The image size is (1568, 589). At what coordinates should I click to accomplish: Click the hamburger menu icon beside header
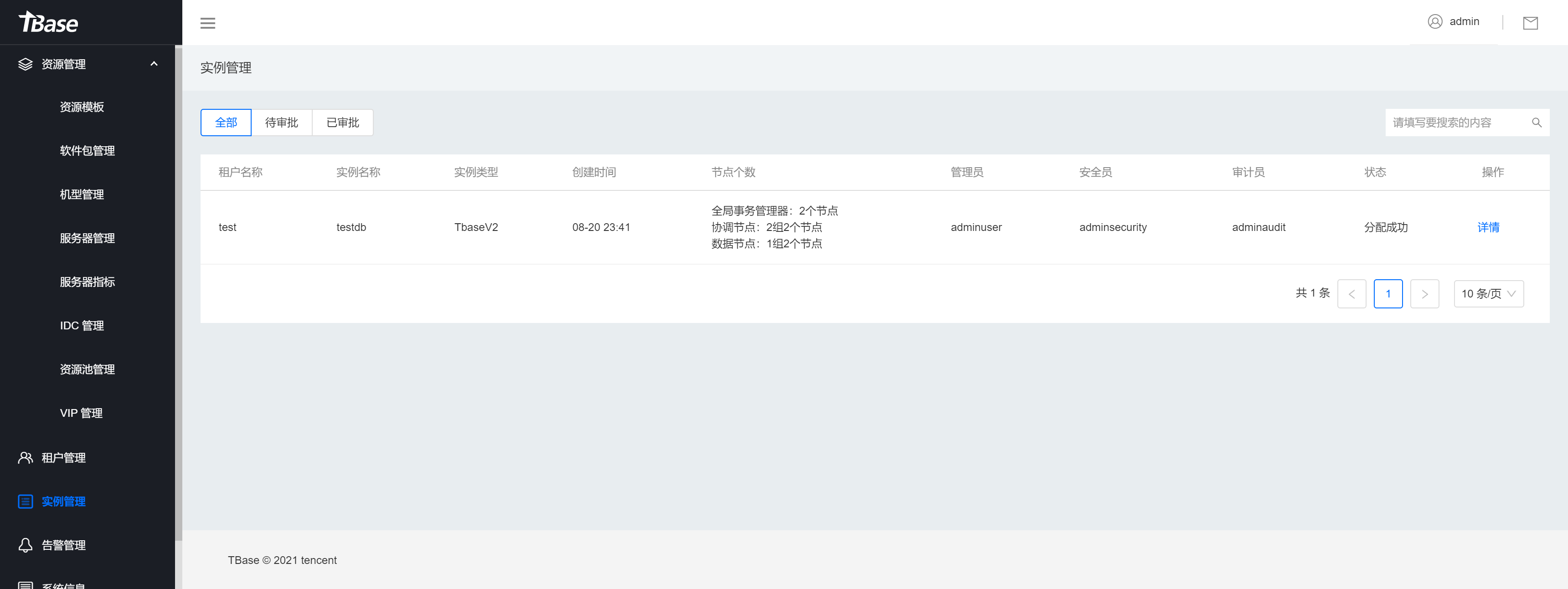[207, 22]
